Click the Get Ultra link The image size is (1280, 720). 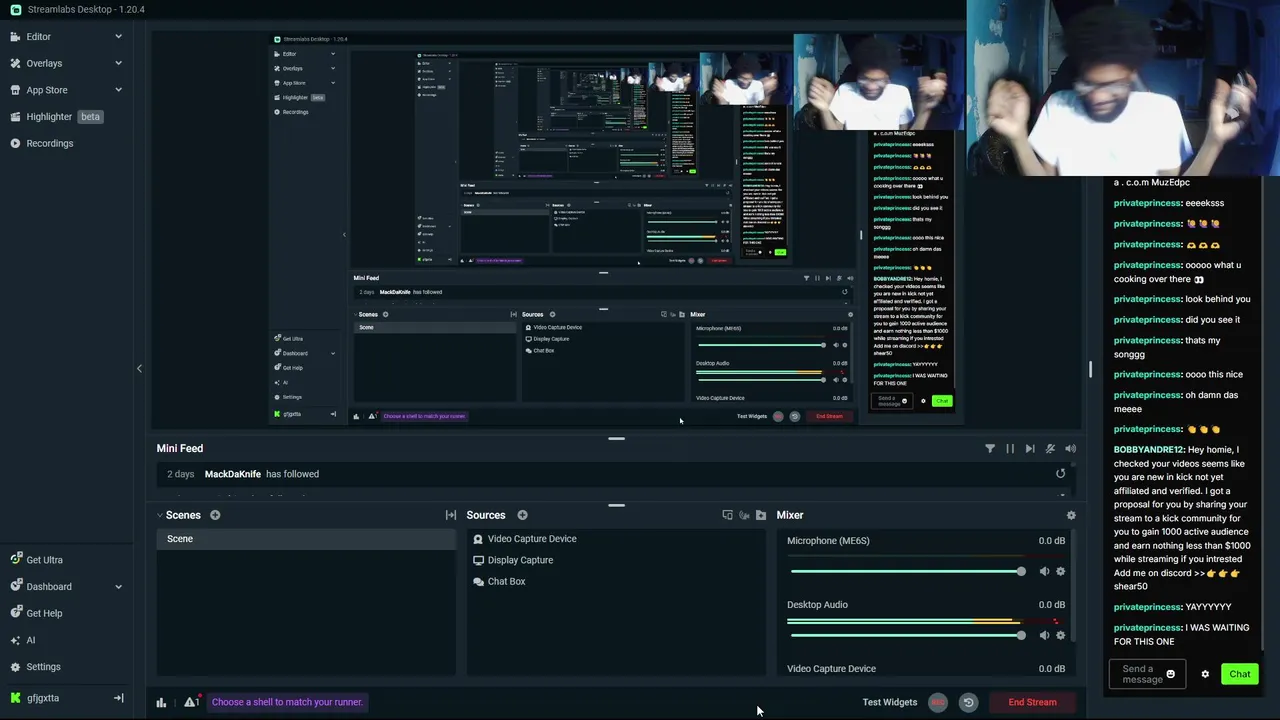coord(44,560)
